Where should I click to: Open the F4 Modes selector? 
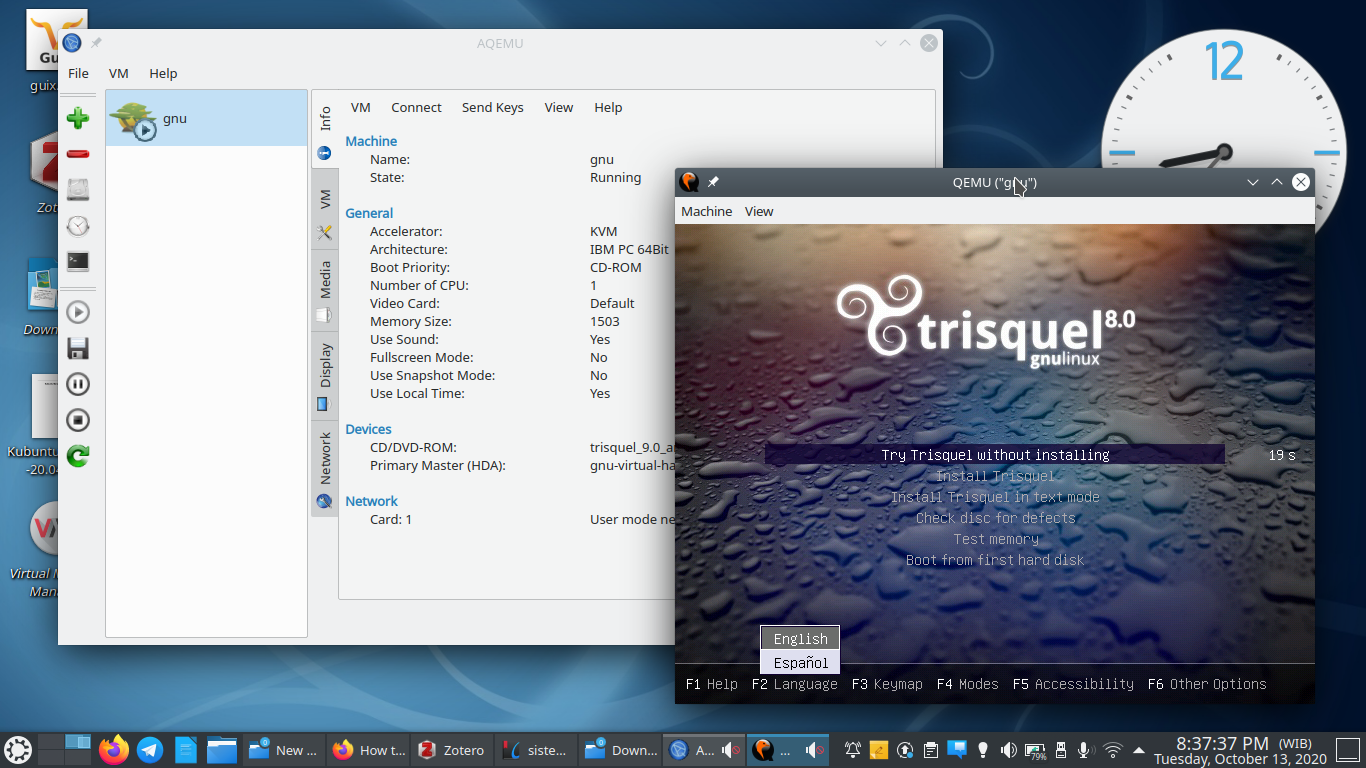click(x=968, y=684)
